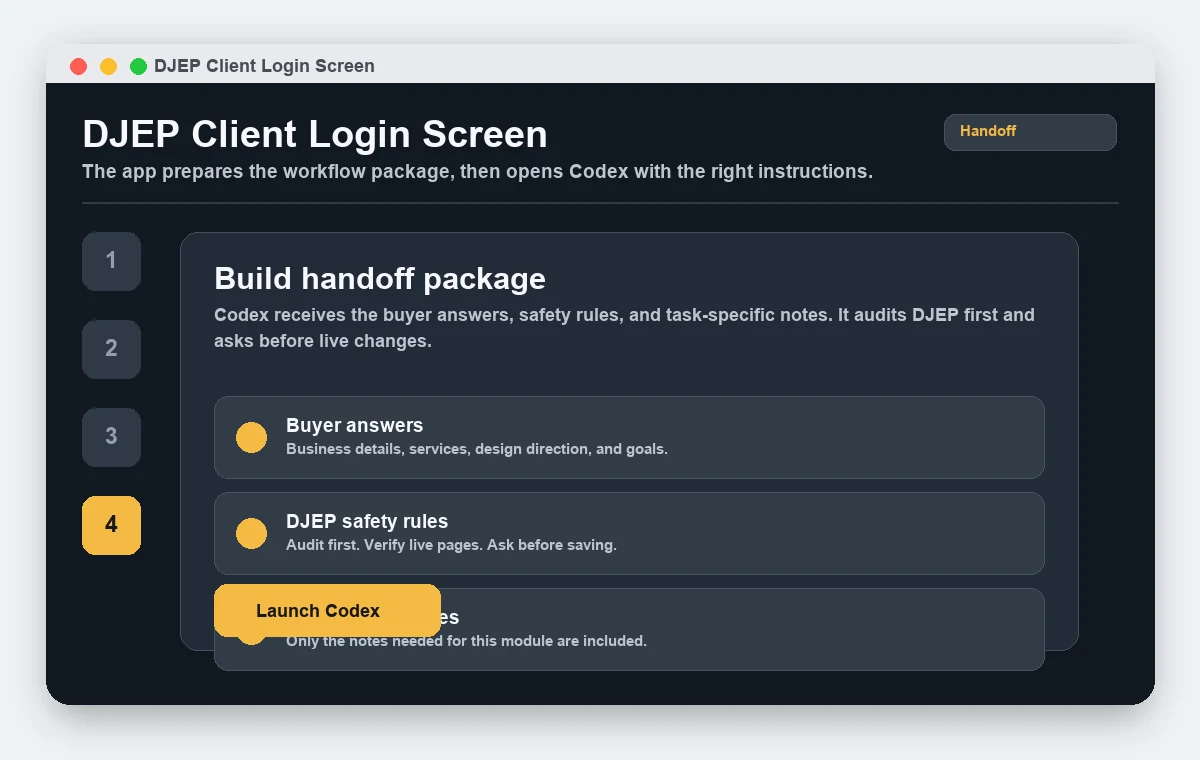Go to step 3 in sidebar
The image size is (1200, 760).
[111, 437]
